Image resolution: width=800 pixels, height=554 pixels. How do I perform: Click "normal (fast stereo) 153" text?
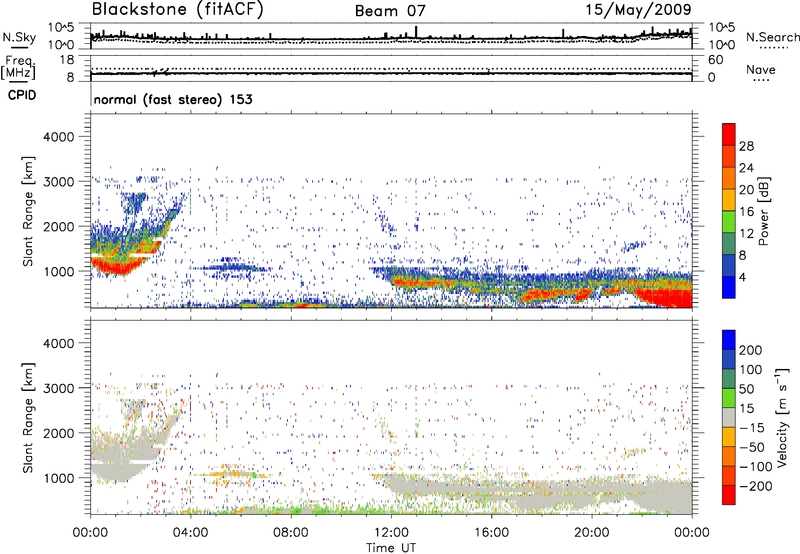click(173, 99)
